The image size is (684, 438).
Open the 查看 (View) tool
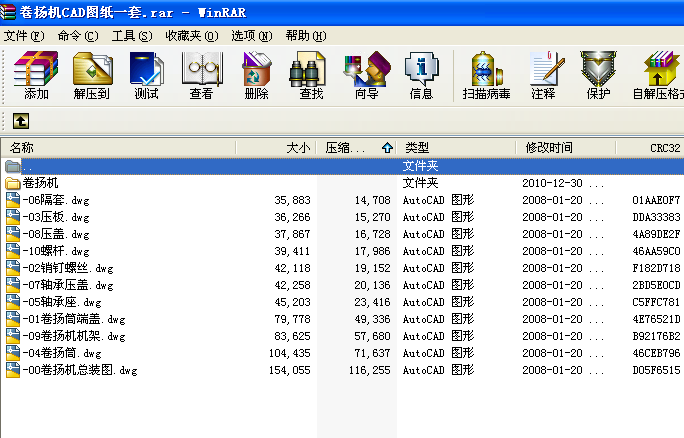(202, 75)
